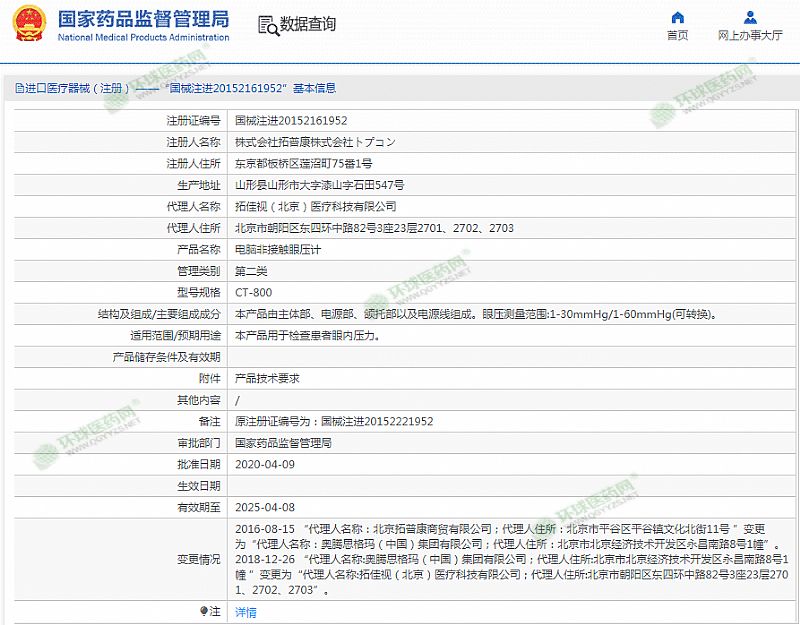Screen dimensions: 800x625
Task: Click the agent name 拓佳视（北京）医疗科技有限公司
Action: pos(315,206)
